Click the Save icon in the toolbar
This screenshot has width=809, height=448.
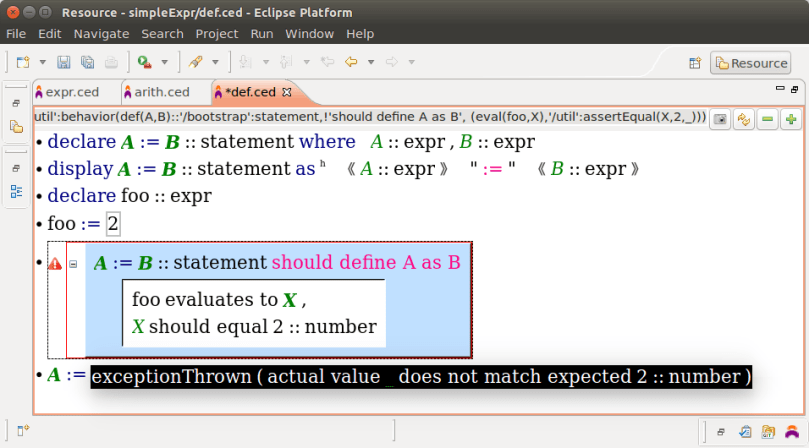64,62
